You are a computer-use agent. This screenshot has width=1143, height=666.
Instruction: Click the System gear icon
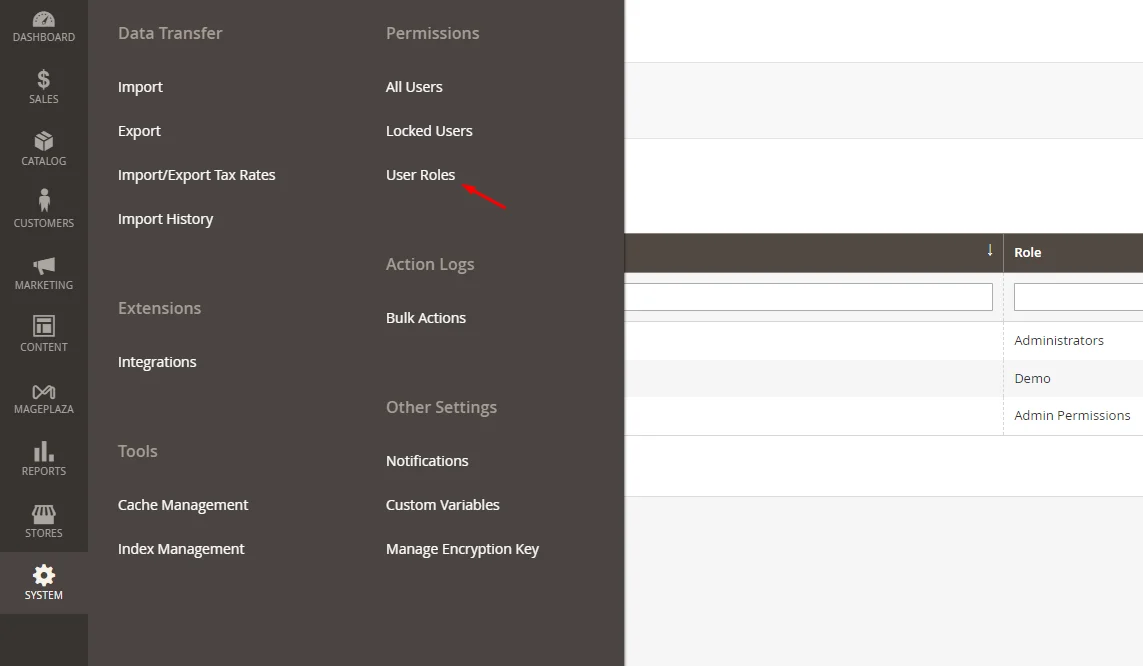tap(43, 576)
